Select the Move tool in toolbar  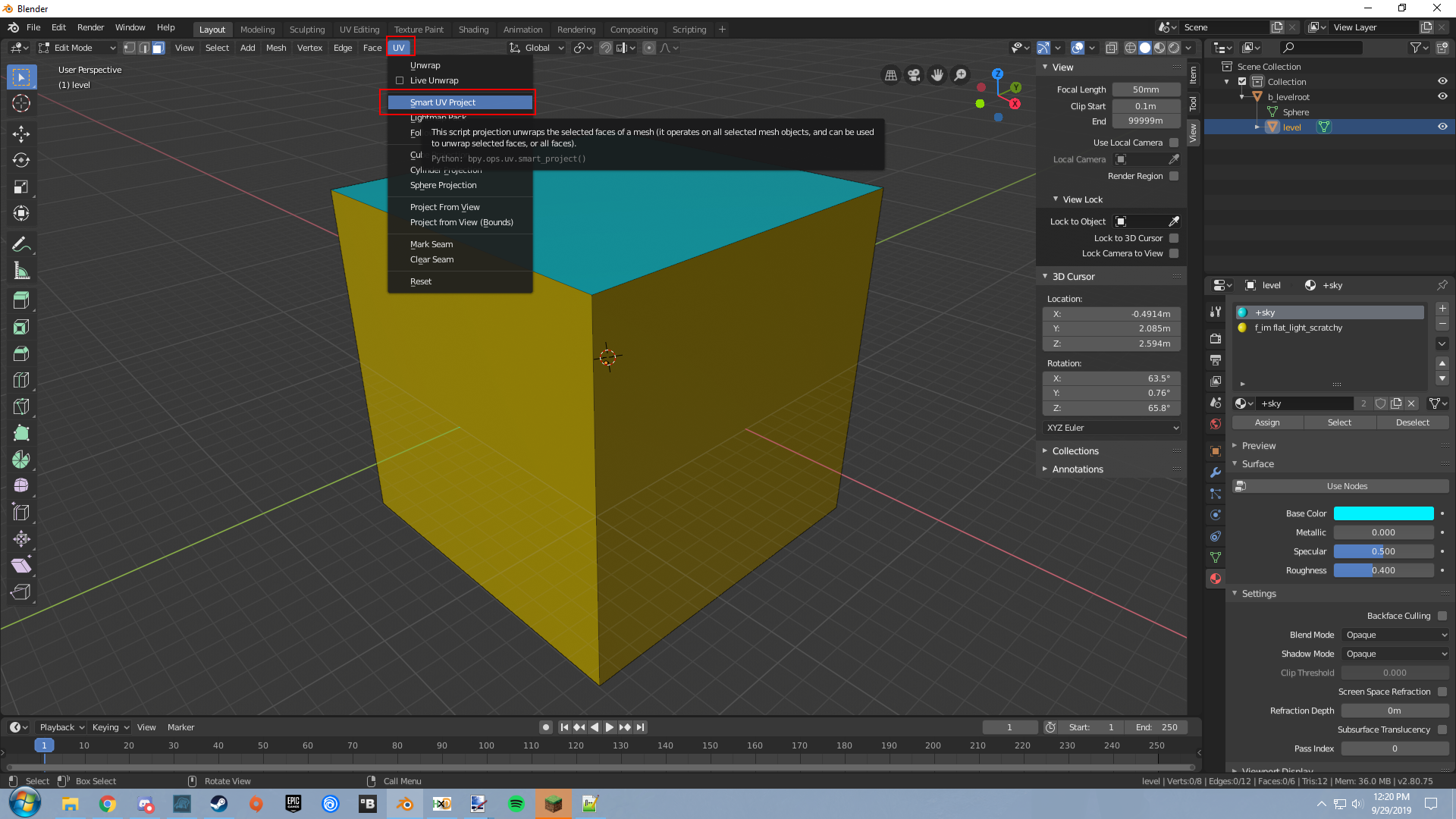point(21,134)
